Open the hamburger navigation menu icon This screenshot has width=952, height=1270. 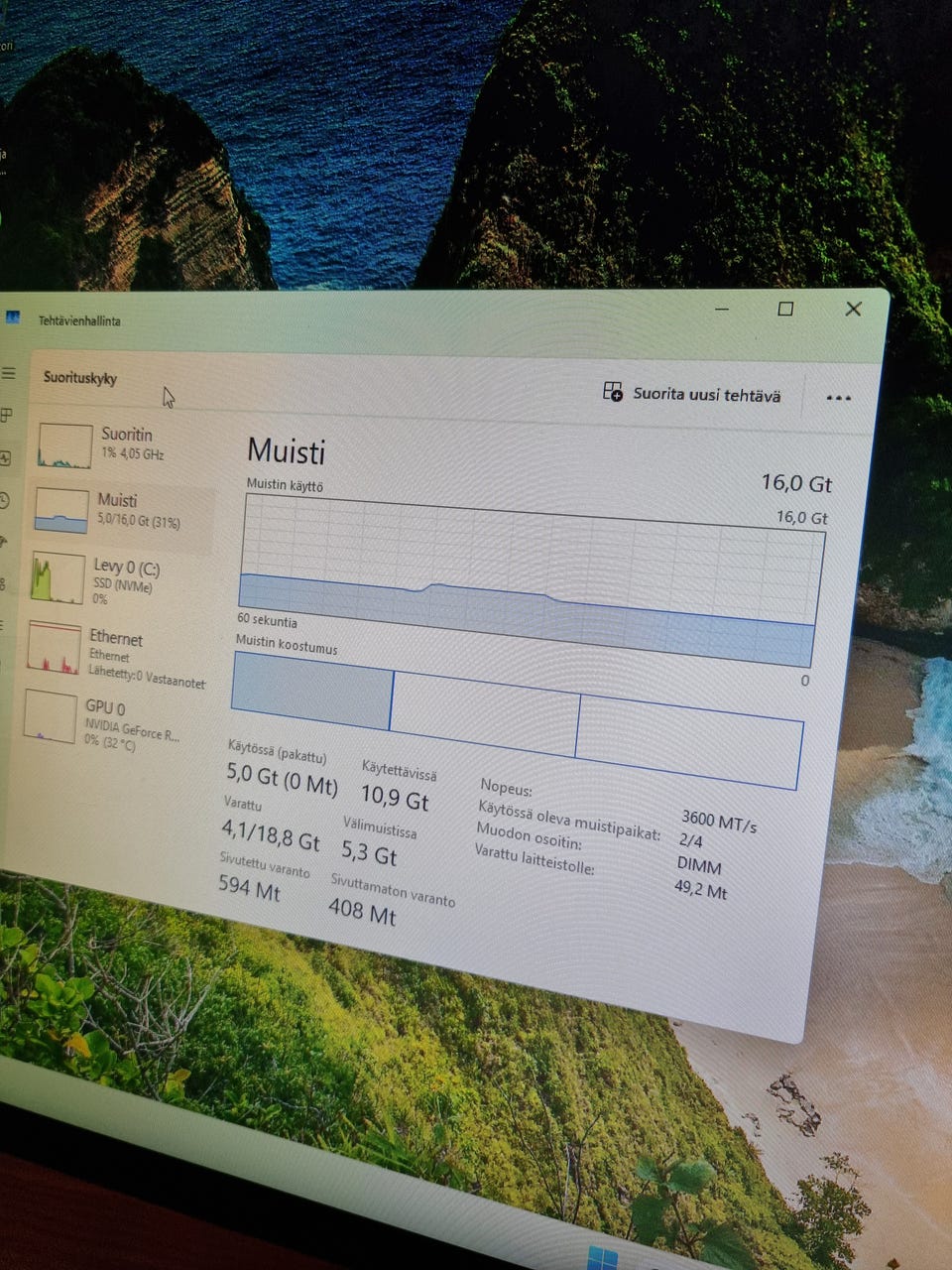coord(9,373)
